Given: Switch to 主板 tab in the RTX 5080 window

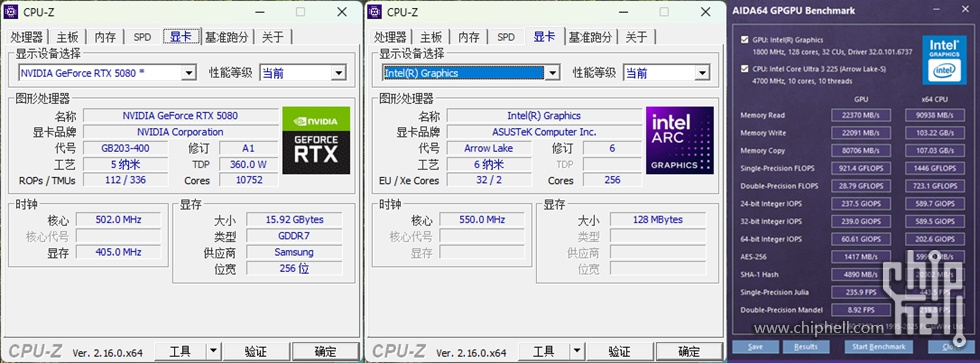Looking at the screenshot, I should [68, 37].
